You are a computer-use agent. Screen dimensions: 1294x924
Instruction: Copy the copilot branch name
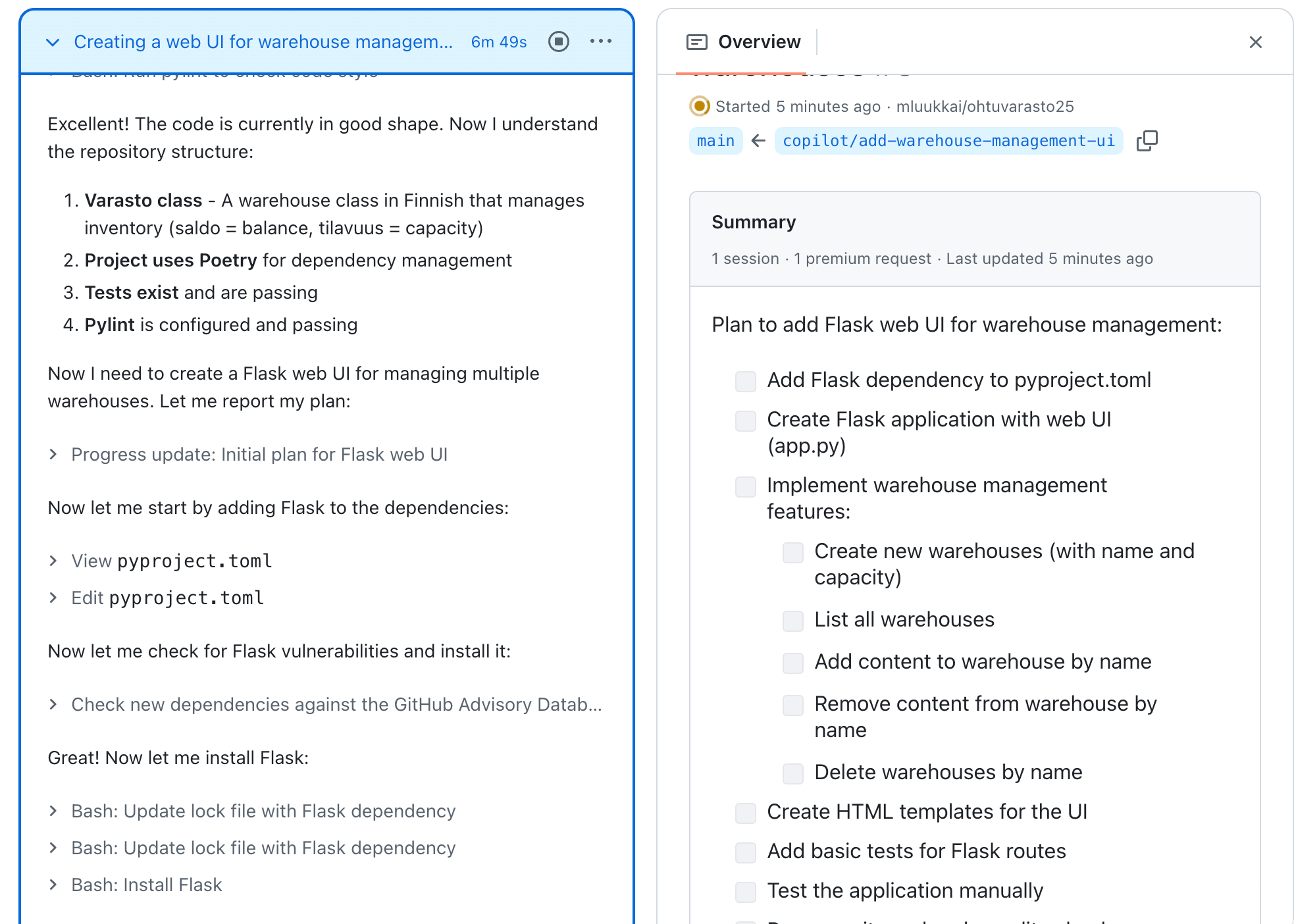click(x=1147, y=141)
